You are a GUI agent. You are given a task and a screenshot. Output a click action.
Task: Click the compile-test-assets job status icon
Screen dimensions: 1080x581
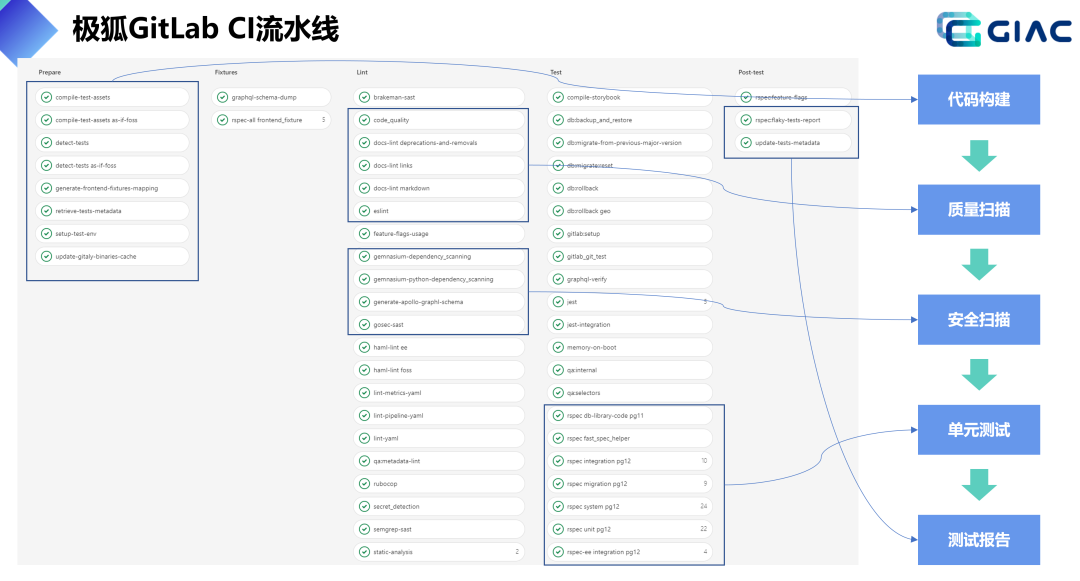point(46,97)
